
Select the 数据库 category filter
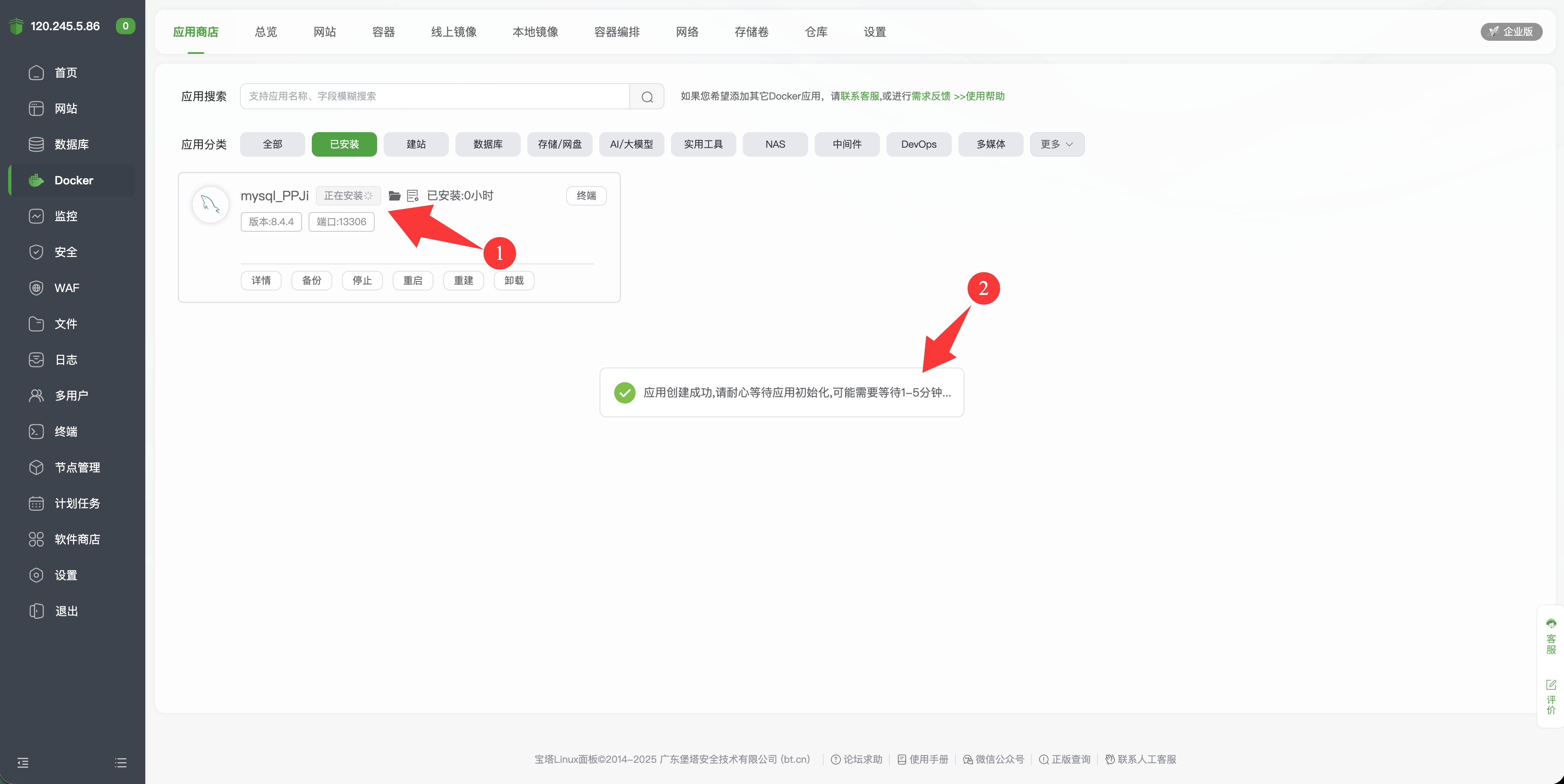488,144
